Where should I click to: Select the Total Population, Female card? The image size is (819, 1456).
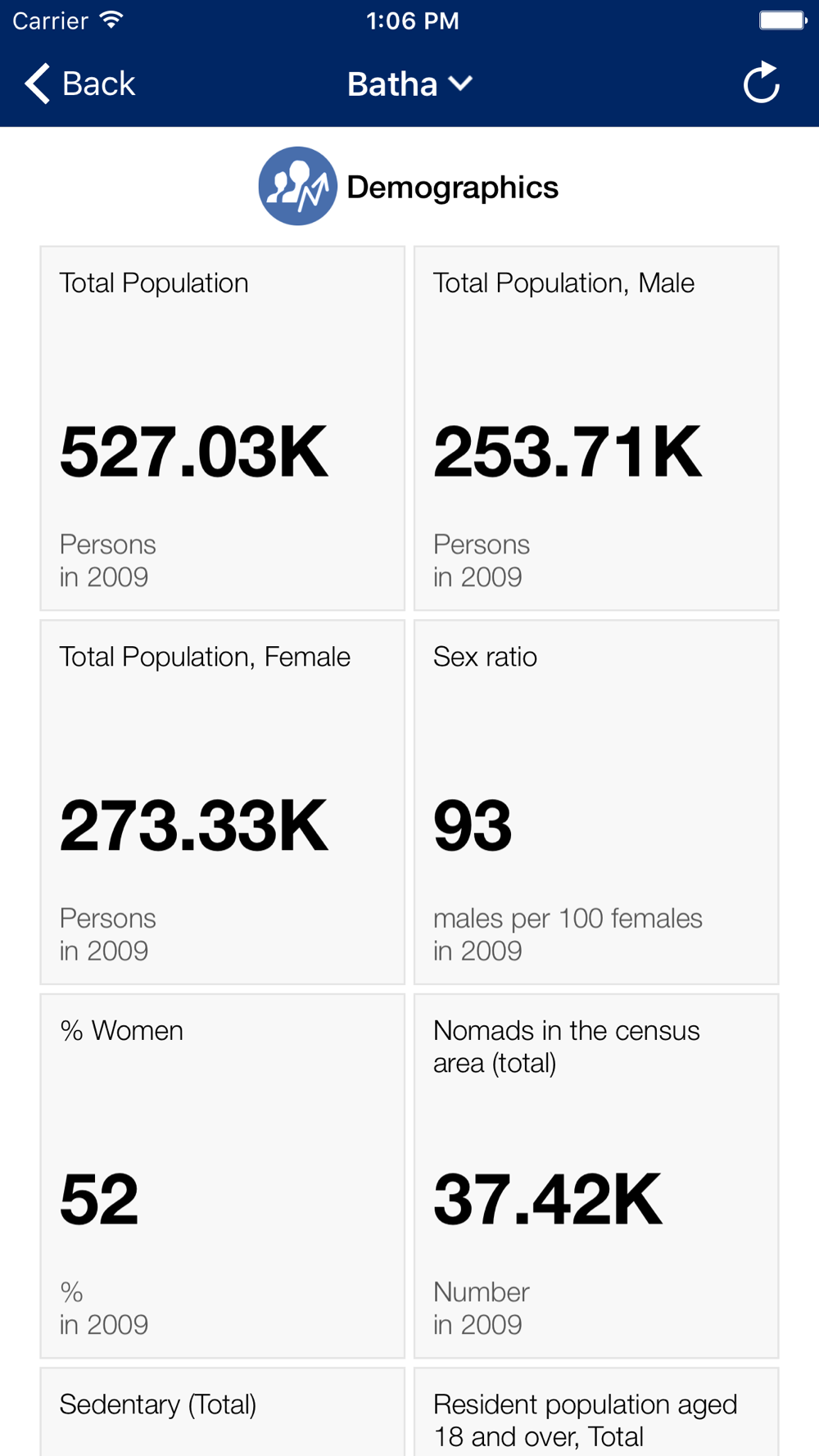pos(223,802)
